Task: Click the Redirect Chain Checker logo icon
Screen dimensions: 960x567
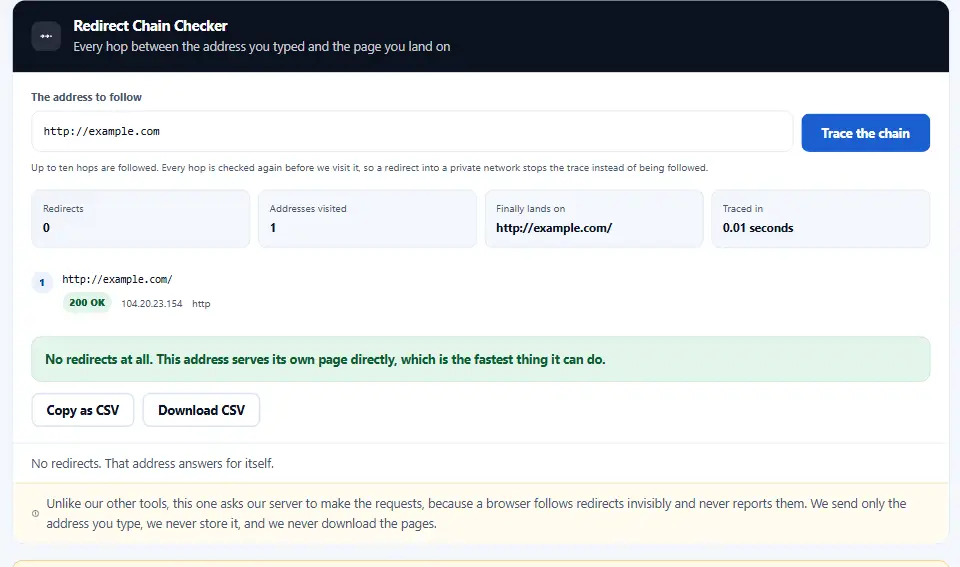Action: tap(46, 36)
